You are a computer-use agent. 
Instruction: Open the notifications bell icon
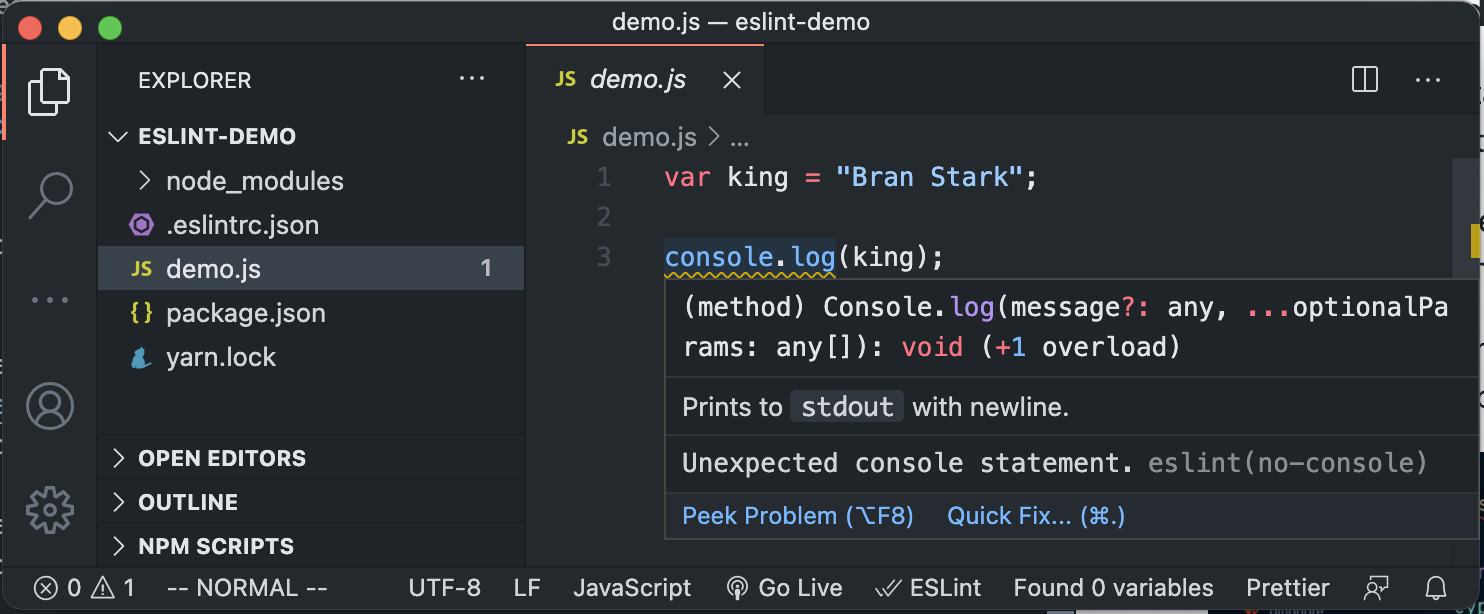pyautogui.click(x=1437, y=588)
